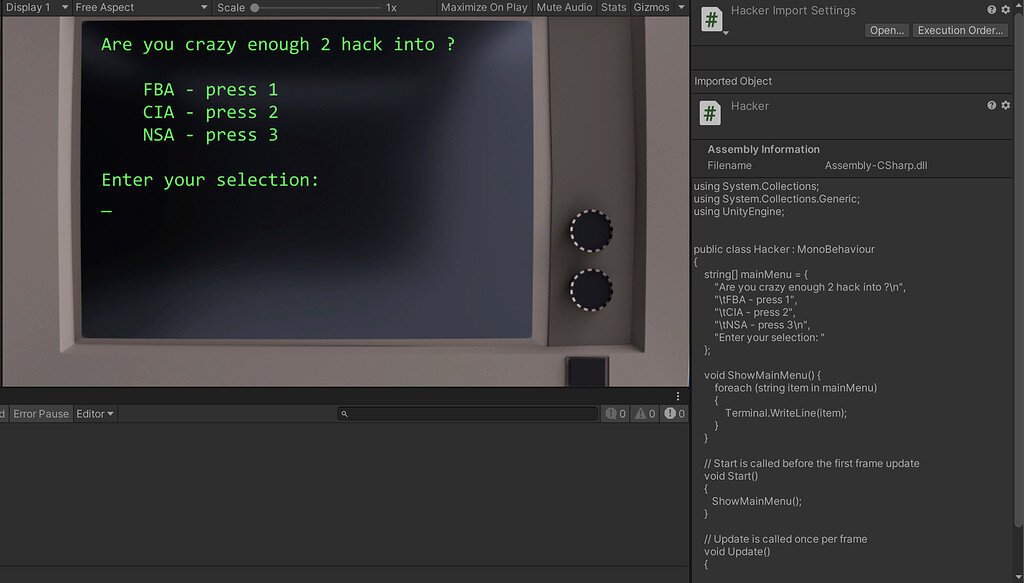Open the Free Aspect dropdown

click(x=141, y=7)
